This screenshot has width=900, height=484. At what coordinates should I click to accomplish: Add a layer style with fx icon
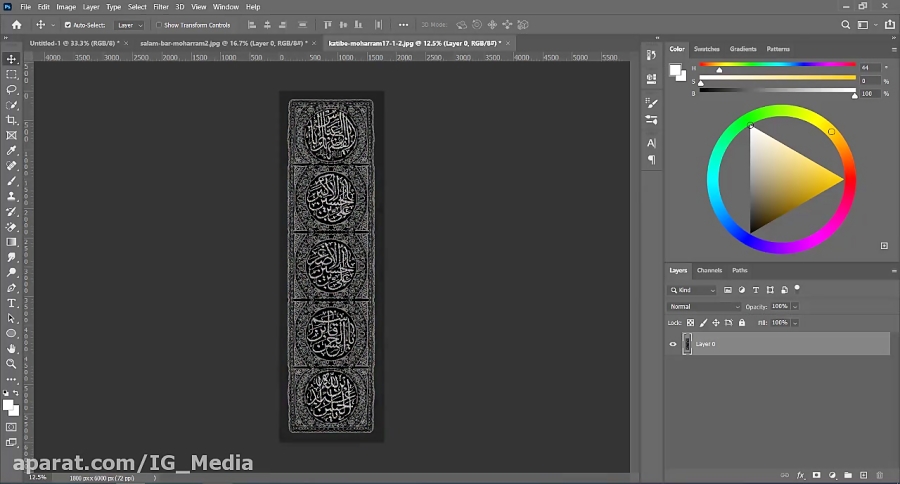click(x=801, y=475)
